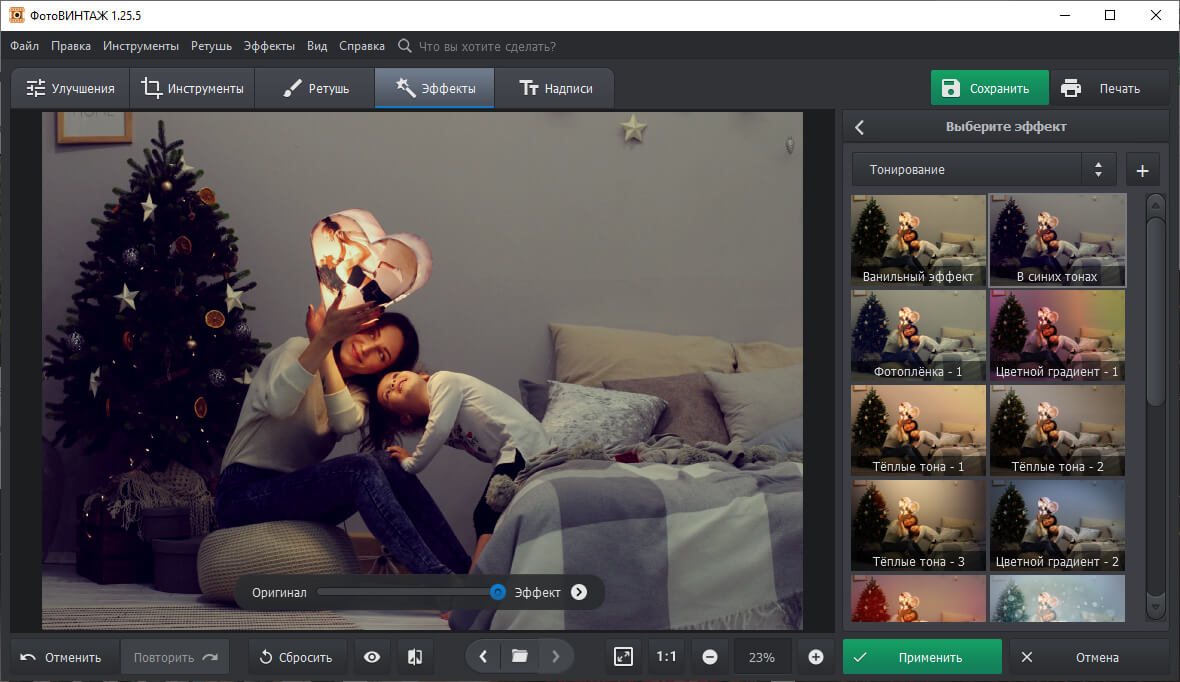Click the back arrow in effects panel
The height and width of the screenshot is (682, 1180).
click(860, 127)
